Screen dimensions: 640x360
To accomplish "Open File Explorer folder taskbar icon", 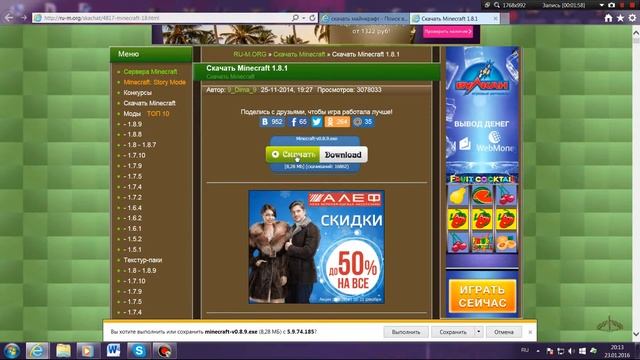I will 63,351.
